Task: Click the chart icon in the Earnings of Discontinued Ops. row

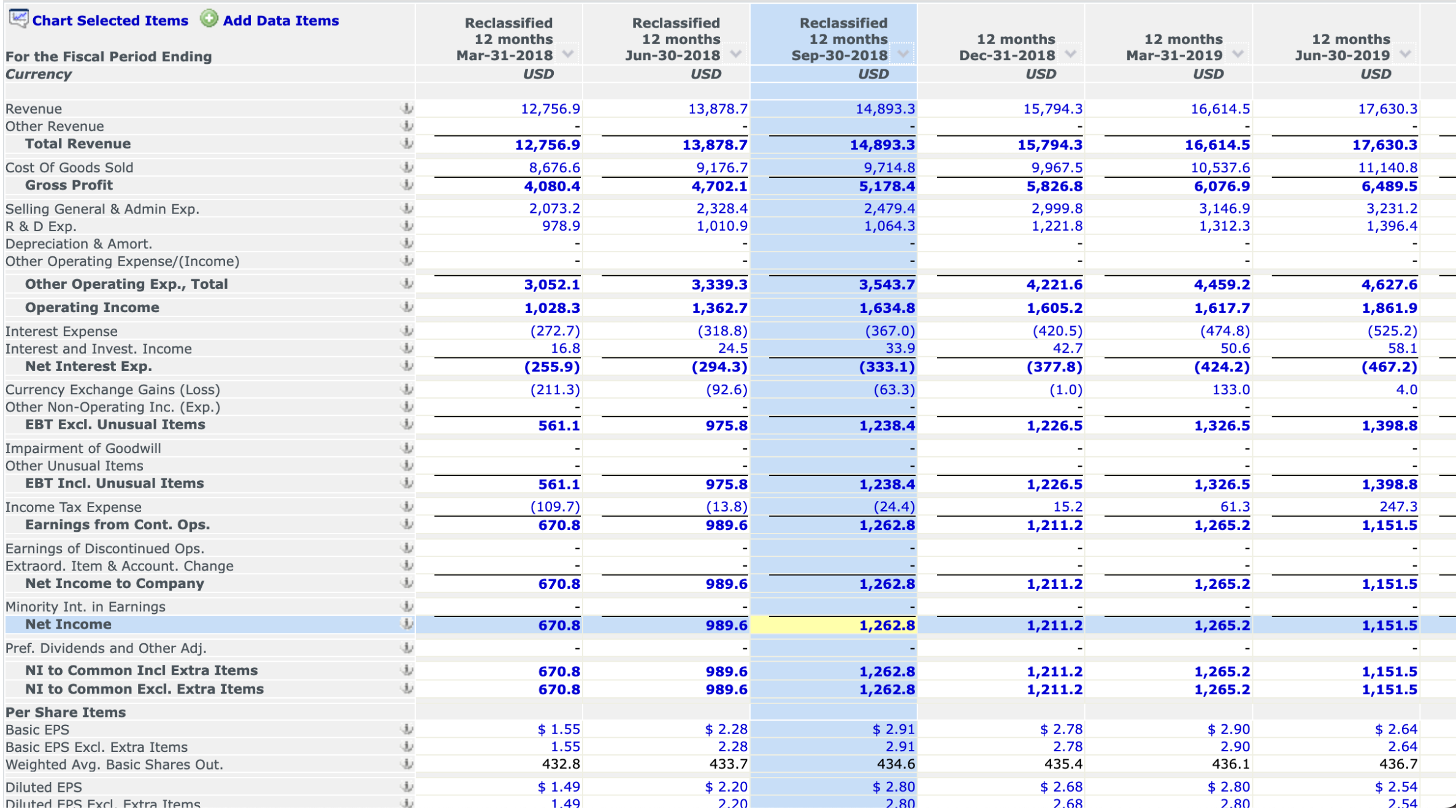Action: (406, 548)
